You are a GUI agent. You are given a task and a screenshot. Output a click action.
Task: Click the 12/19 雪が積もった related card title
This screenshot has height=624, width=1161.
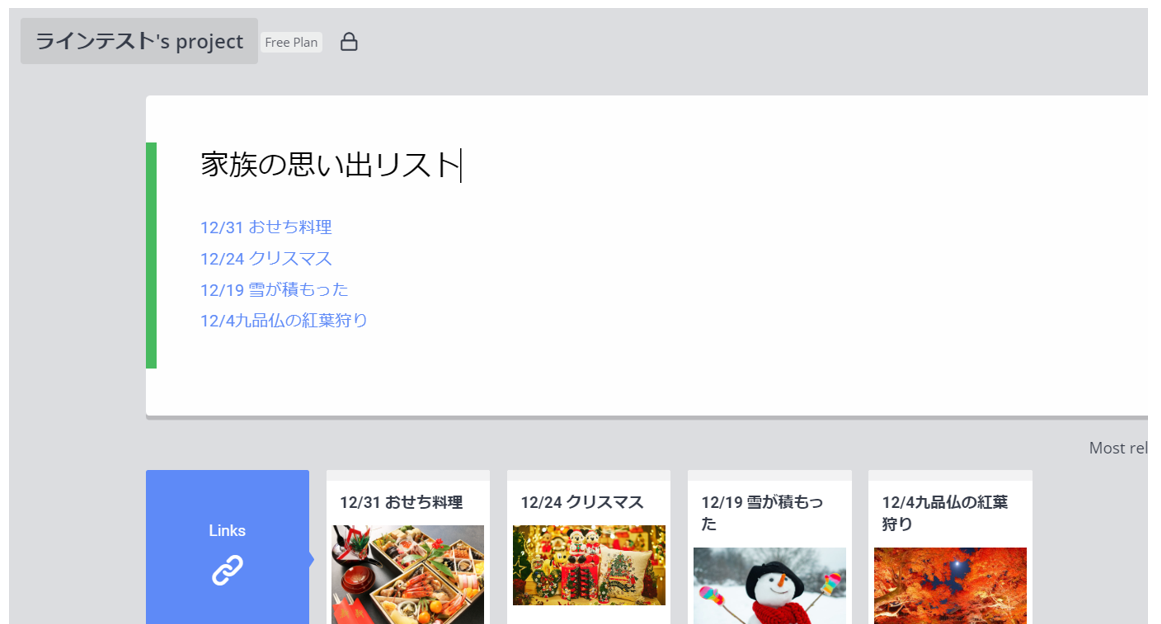[x=762, y=510]
